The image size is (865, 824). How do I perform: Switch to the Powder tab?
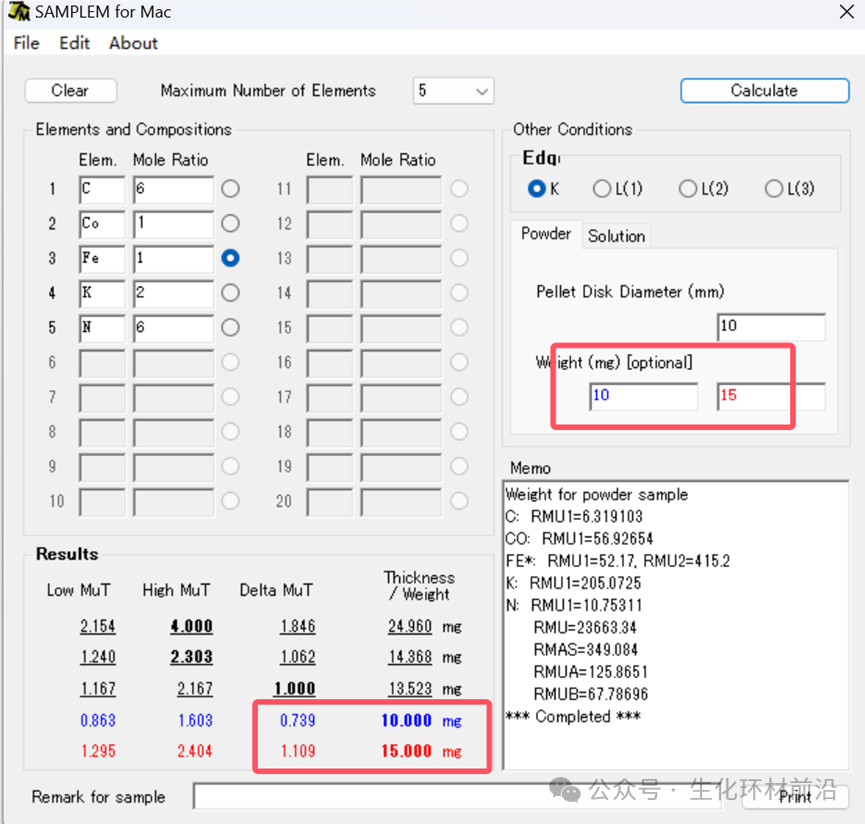point(546,234)
